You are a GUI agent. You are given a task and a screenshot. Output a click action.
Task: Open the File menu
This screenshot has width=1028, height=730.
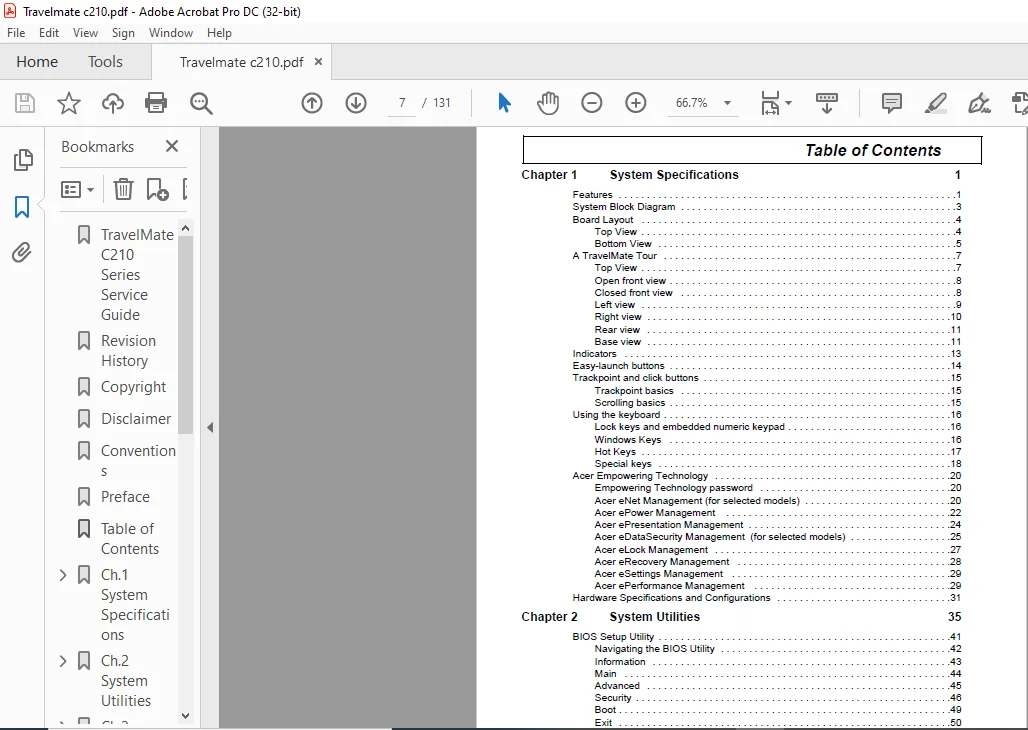click(16, 33)
